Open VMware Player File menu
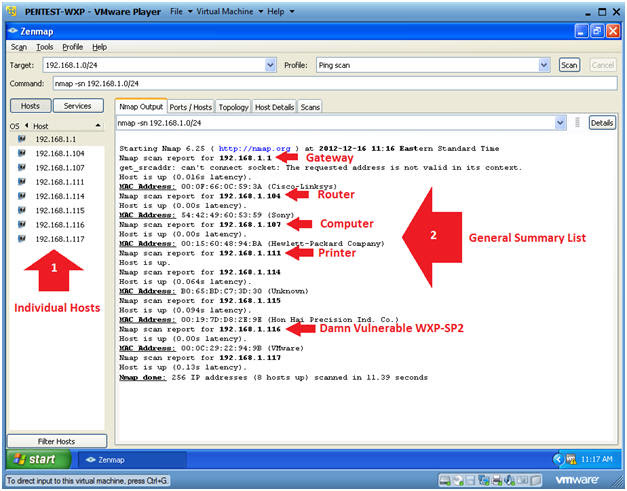The height and width of the screenshot is (491, 627). click(x=181, y=12)
